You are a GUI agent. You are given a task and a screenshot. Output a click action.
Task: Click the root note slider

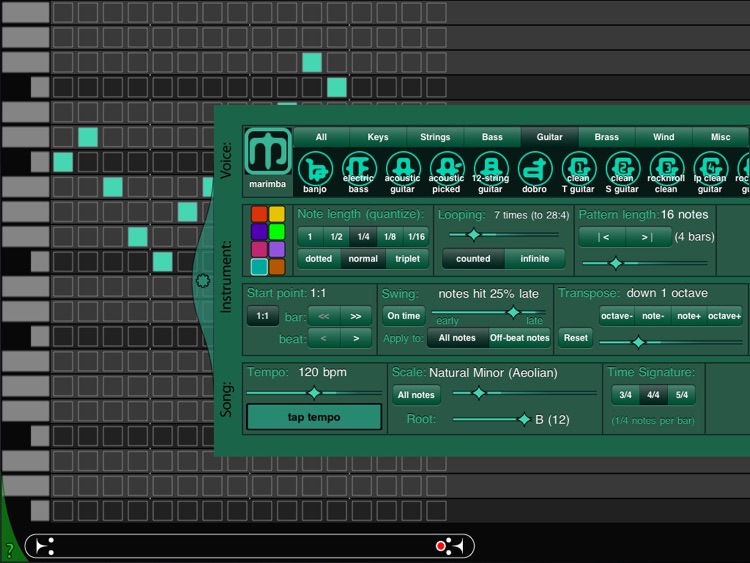pos(492,419)
